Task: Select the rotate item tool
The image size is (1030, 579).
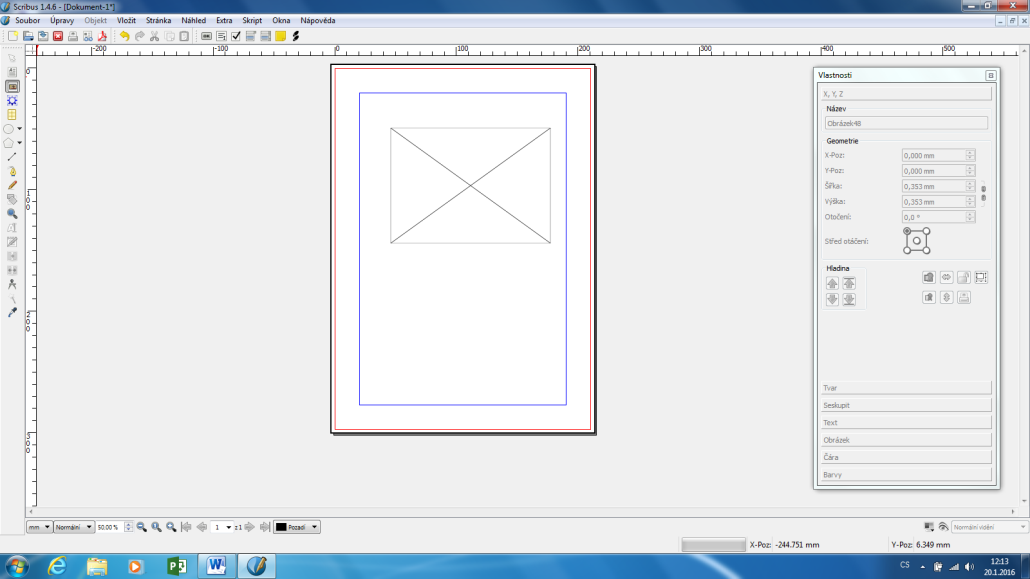Action: (12, 199)
